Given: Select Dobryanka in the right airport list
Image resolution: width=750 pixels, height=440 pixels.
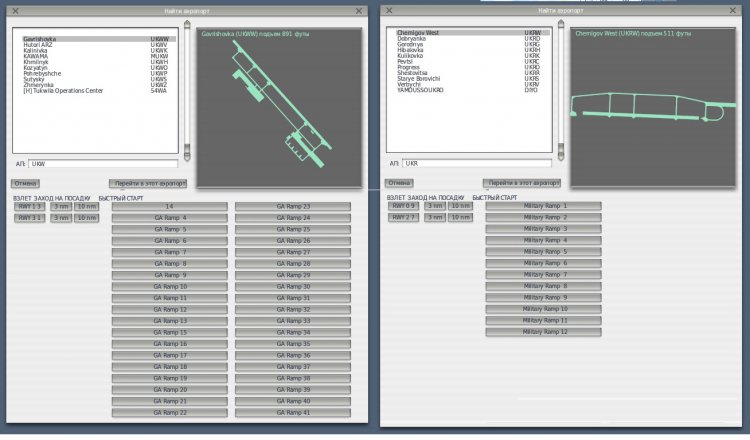Looking at the screenshot, I should [473, 39].
